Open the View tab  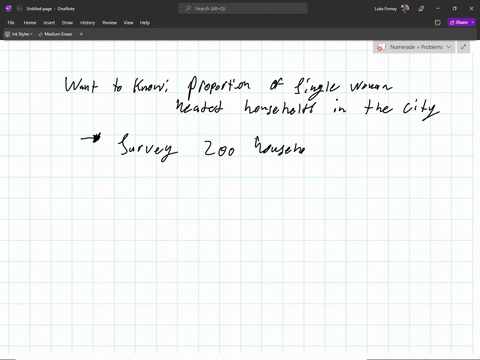[128, 23]
